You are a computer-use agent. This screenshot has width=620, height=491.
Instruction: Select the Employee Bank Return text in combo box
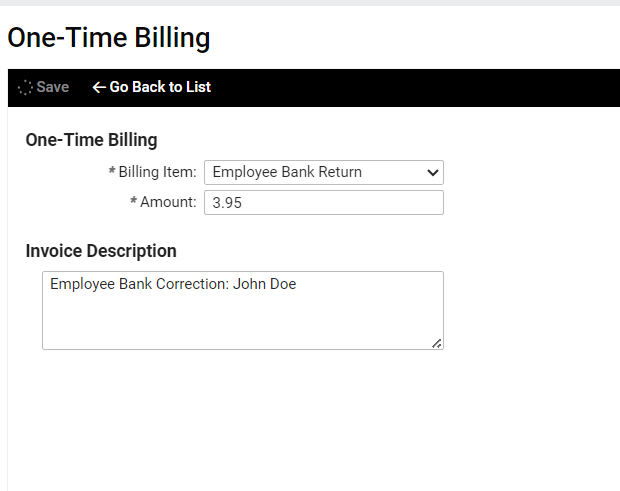click(x=287, y=172)
